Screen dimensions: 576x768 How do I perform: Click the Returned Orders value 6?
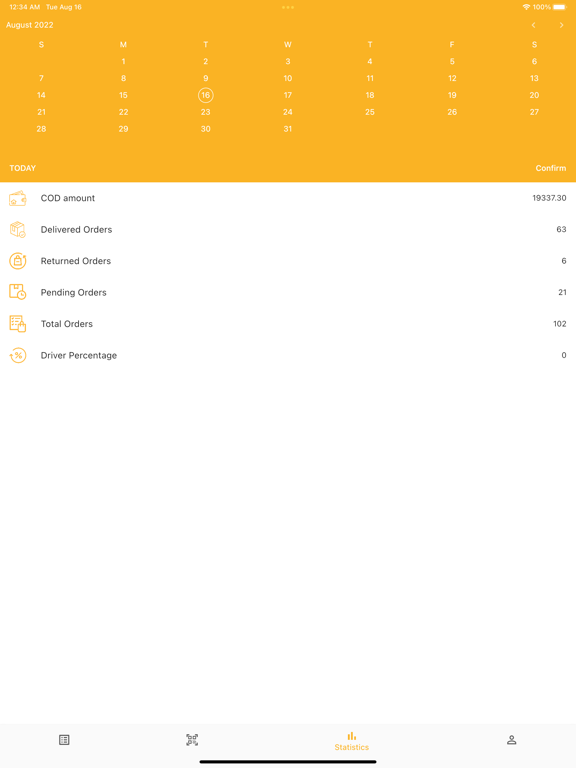click(x=564, y=261)
